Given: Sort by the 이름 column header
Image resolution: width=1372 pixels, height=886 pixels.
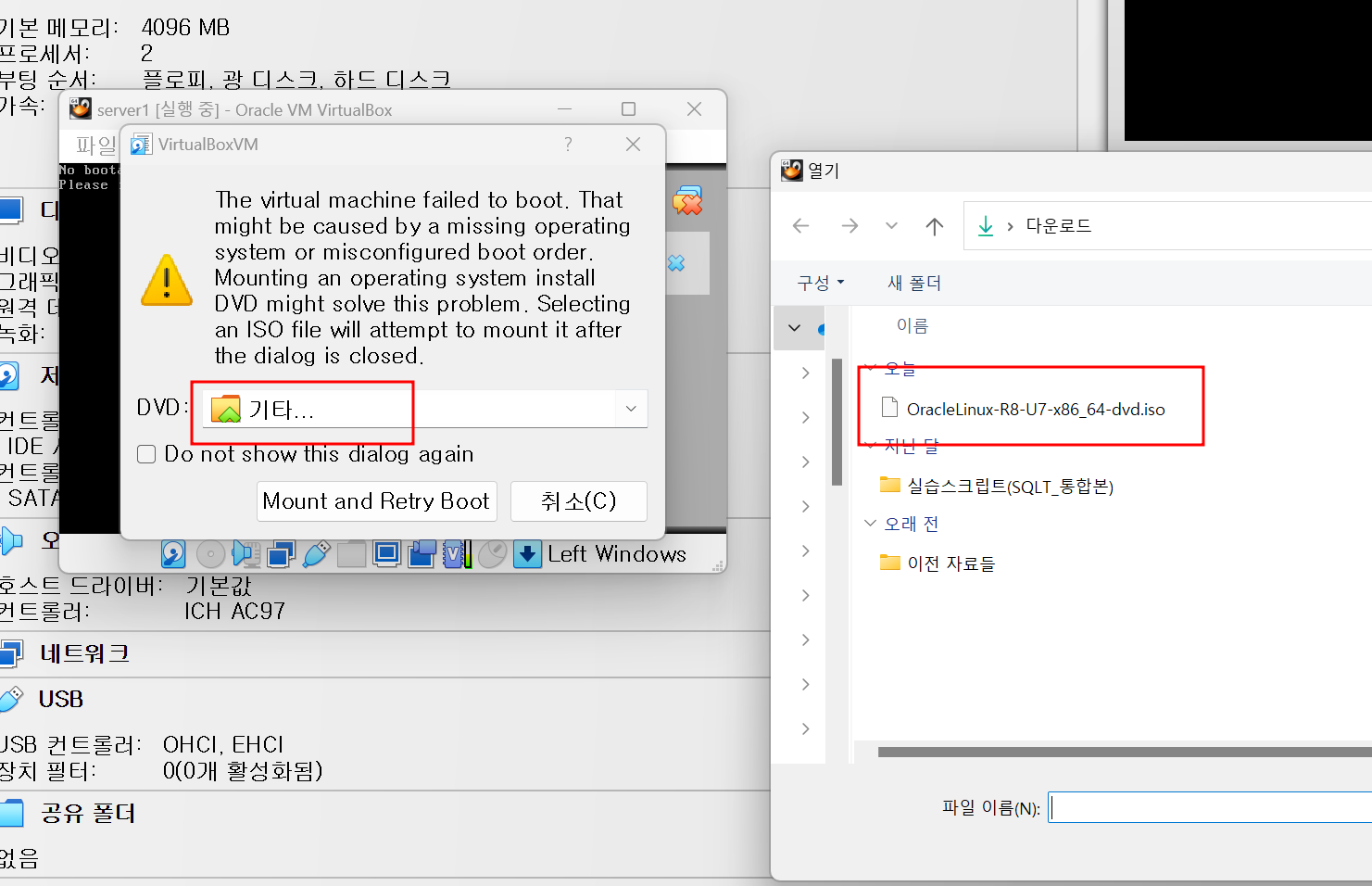Looking at the screenshot, I should [x=913, y=325].
